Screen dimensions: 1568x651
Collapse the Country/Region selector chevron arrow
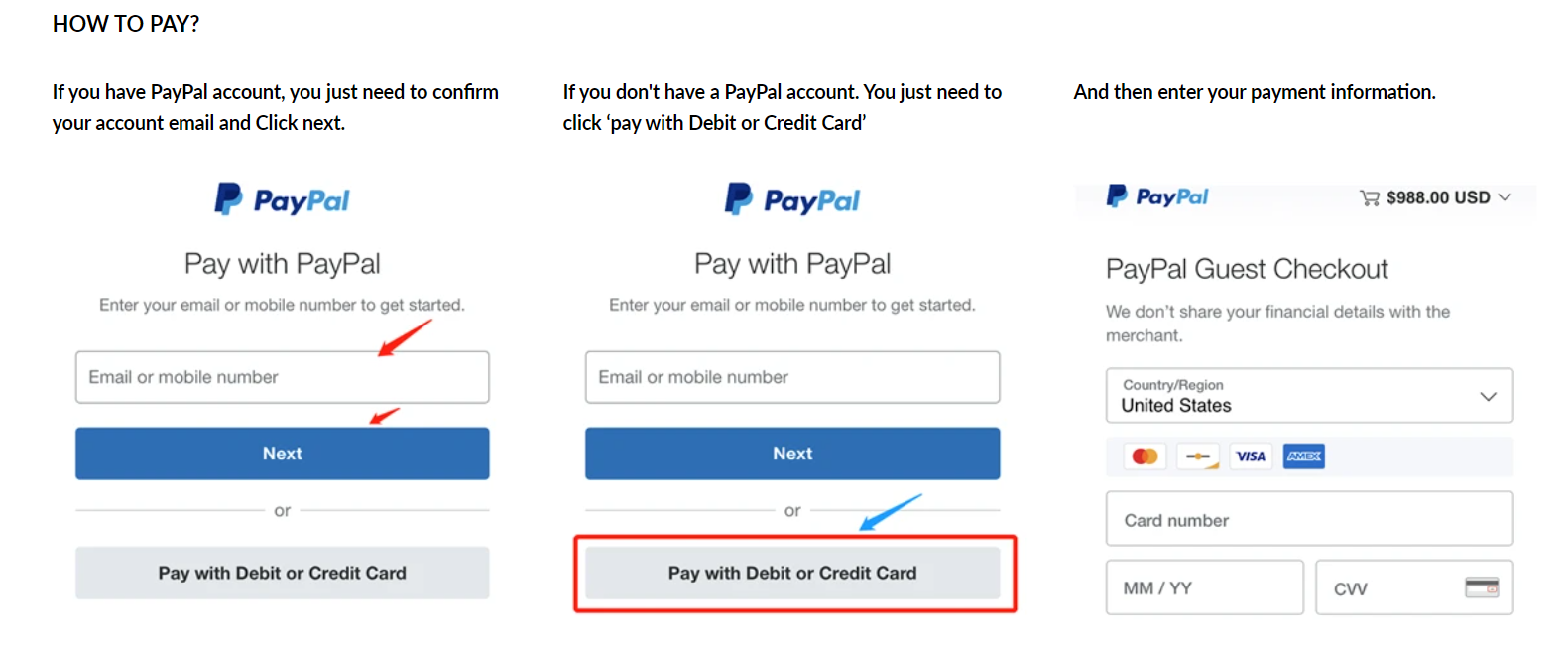coord(1488,396)
